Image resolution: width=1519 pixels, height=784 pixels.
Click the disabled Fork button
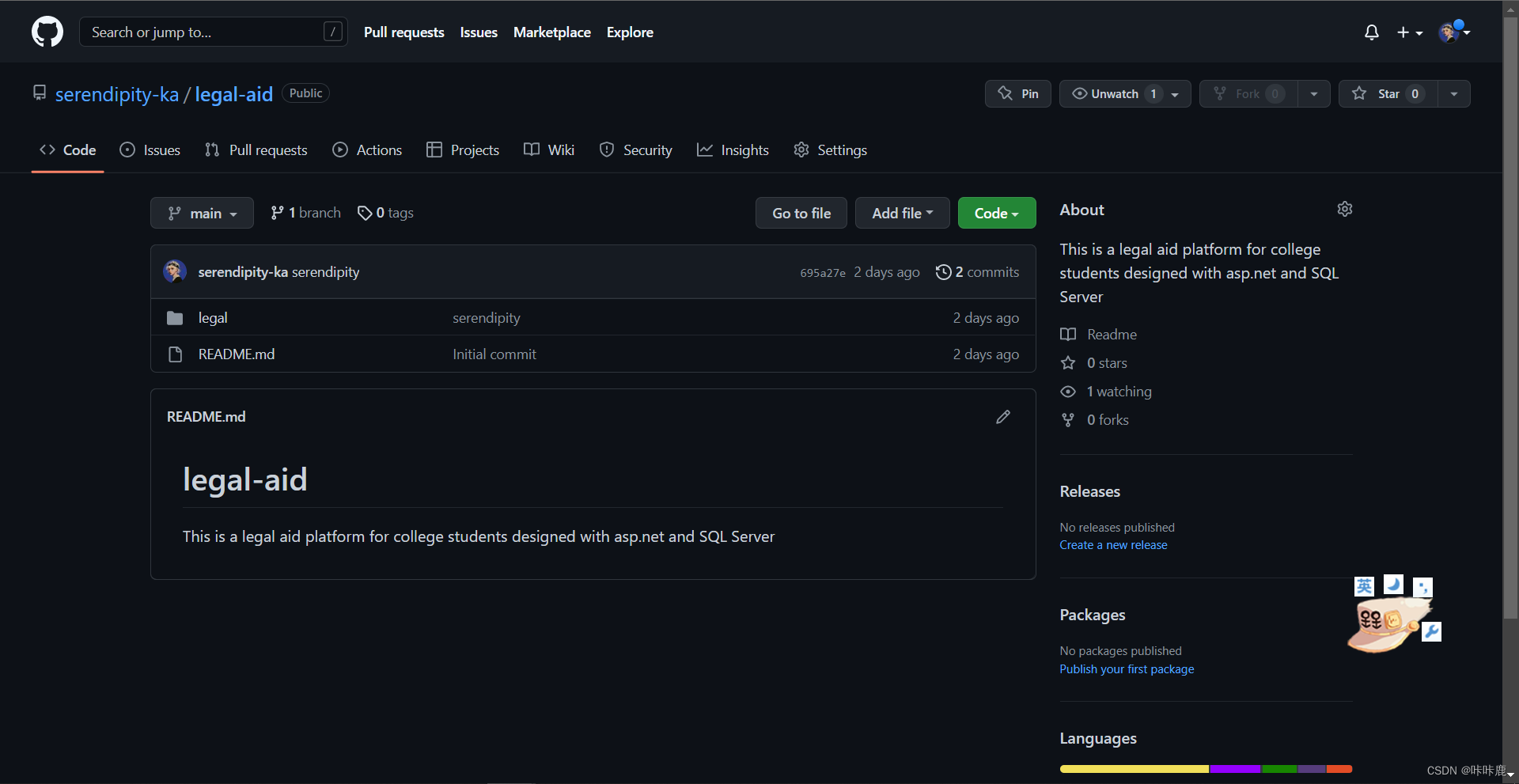point(1248,93)
